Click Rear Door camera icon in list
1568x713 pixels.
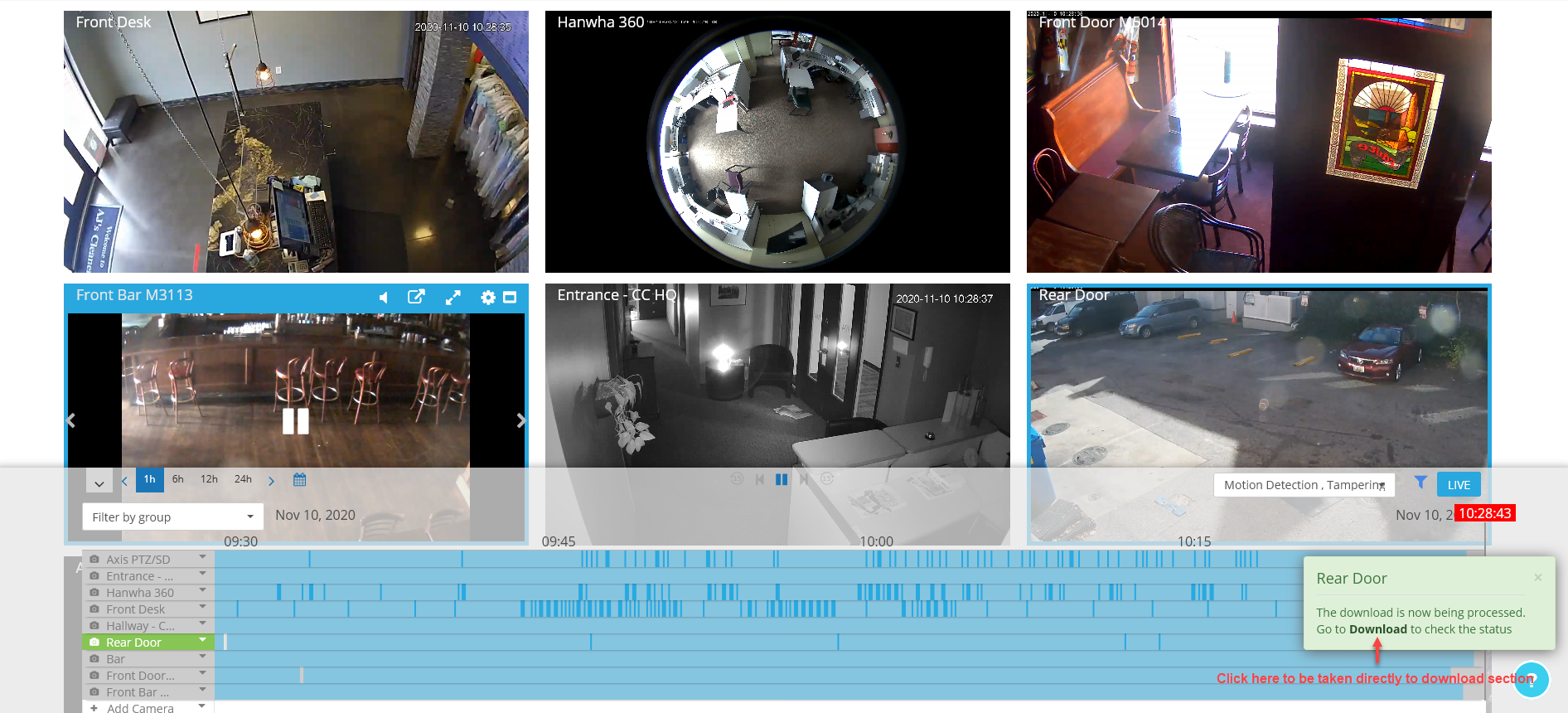click(x=94, y=642)
